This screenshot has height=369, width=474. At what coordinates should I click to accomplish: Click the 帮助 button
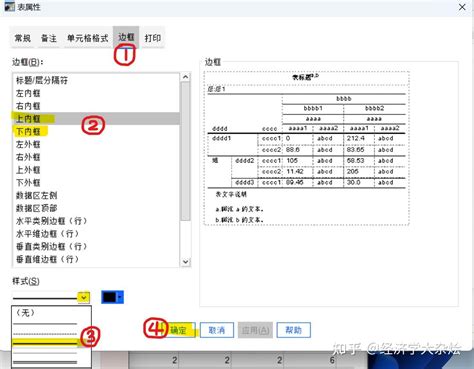[x=294, y=330]
